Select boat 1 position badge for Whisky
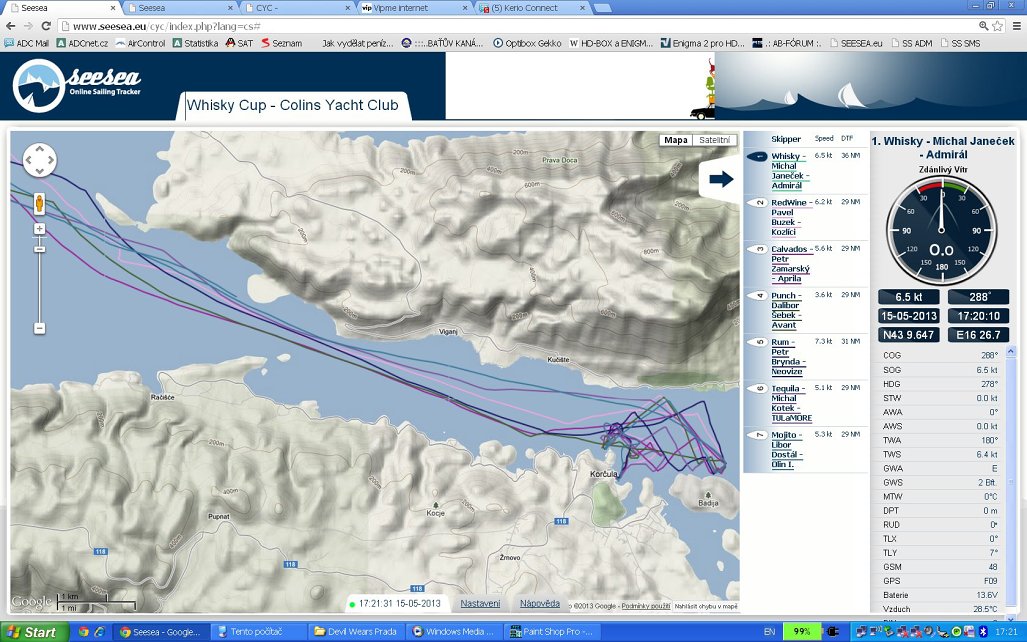Image resolution: width=1027 pixels, height=642 pixels. point(759,157)
